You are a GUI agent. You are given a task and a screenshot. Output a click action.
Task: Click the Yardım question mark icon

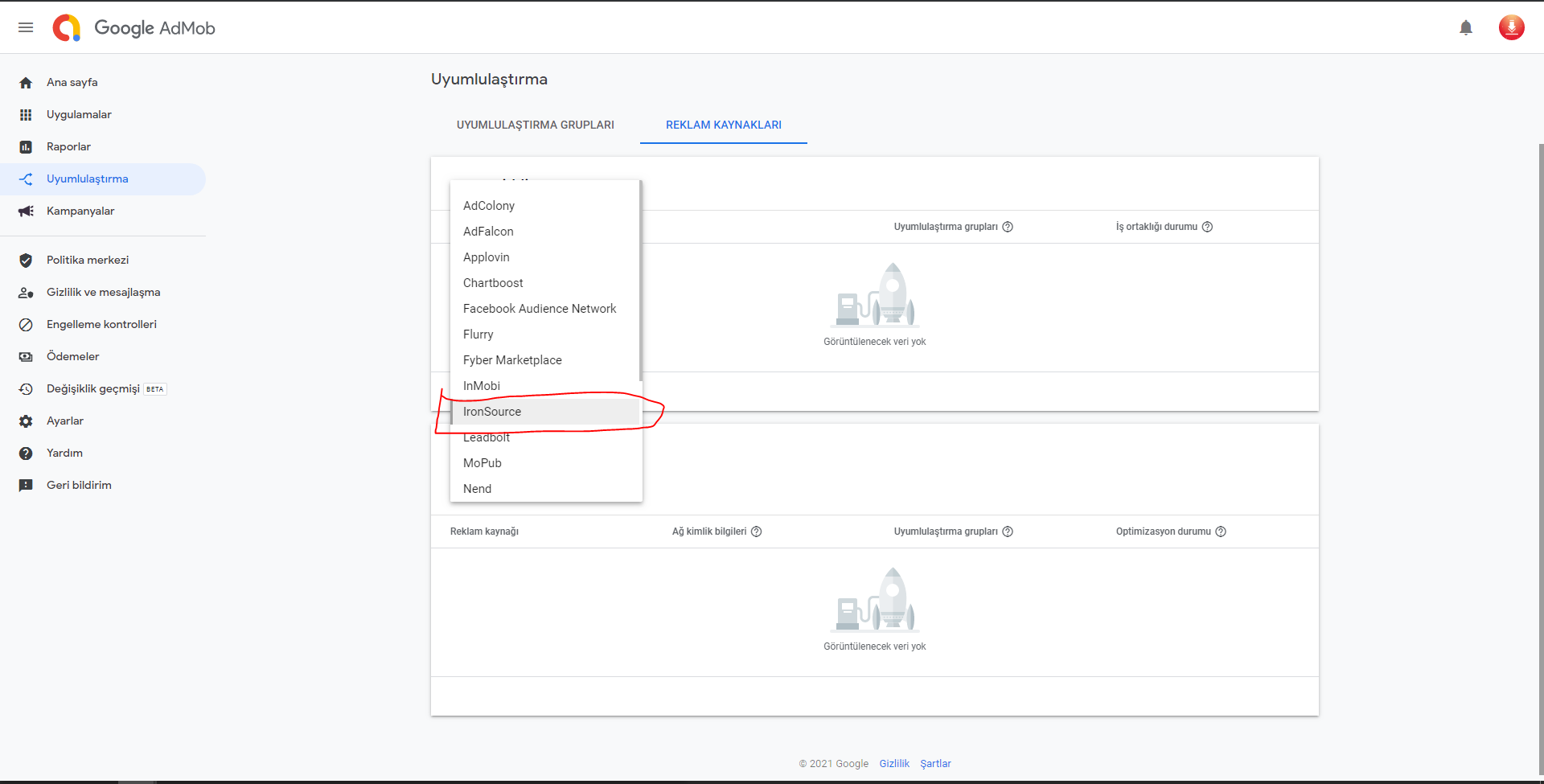click(26, 454)
